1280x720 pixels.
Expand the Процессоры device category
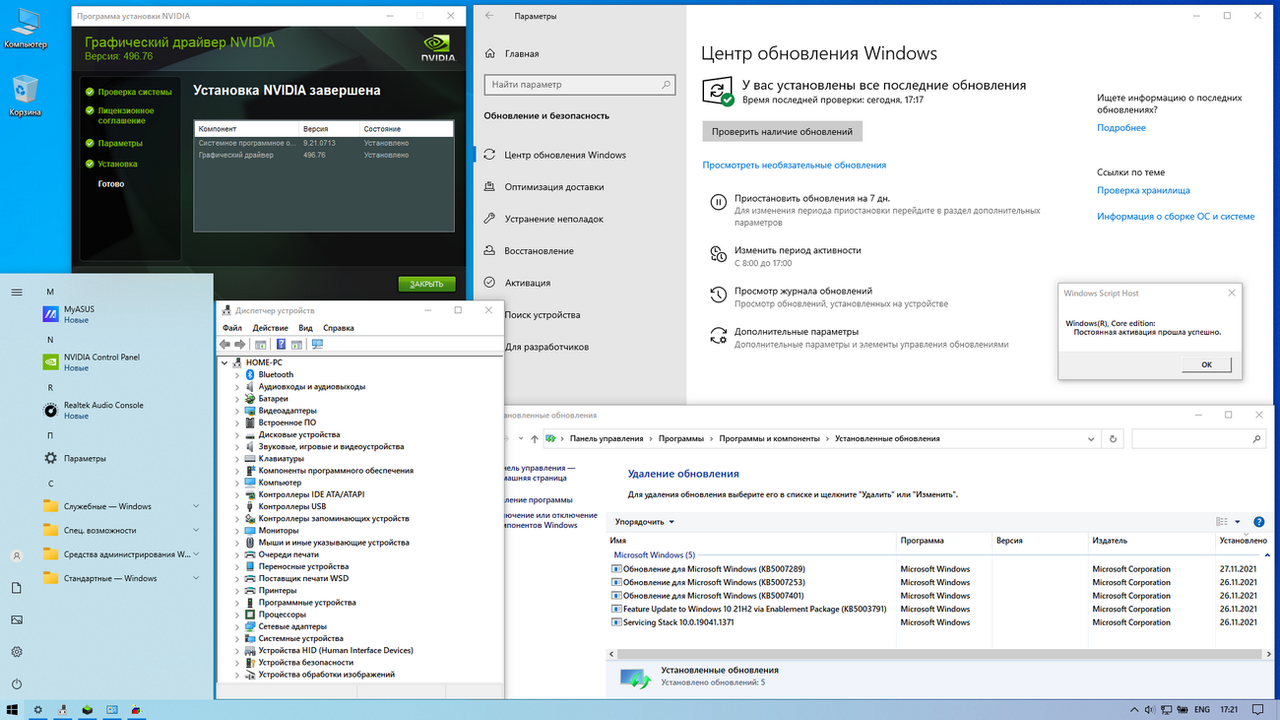(x=237, y=615)
